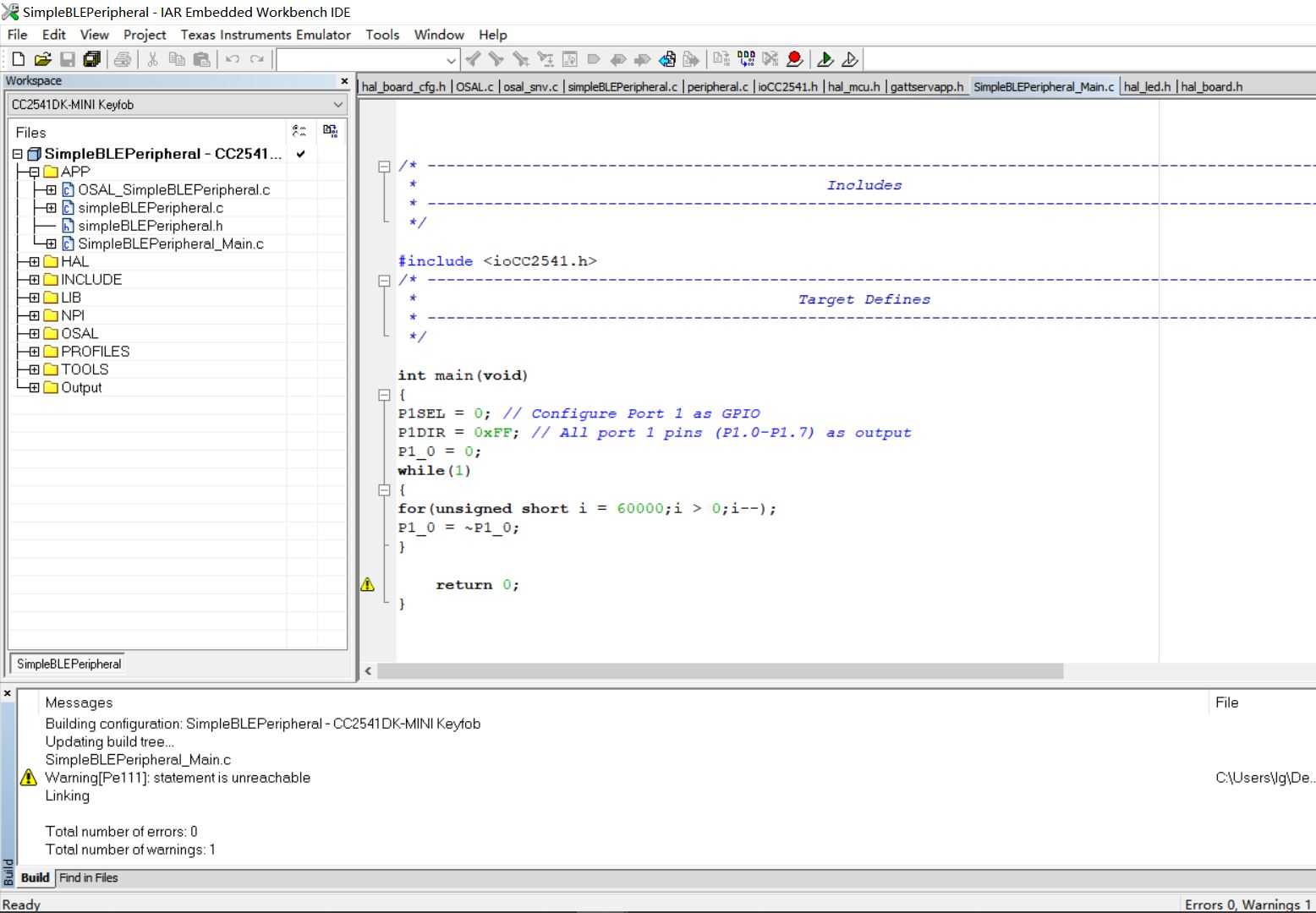1316x913 pixels.
Task: Click the Save All toolbar icon
Action: (92, 59)
